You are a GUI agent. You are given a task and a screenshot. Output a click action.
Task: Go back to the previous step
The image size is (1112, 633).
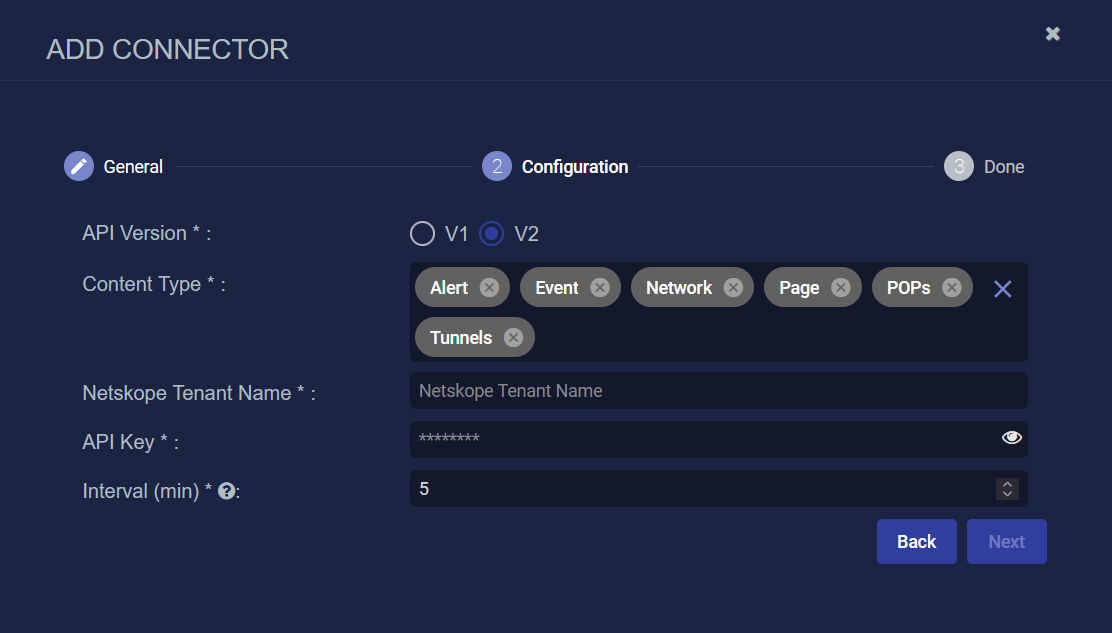(x=916, y=542)
